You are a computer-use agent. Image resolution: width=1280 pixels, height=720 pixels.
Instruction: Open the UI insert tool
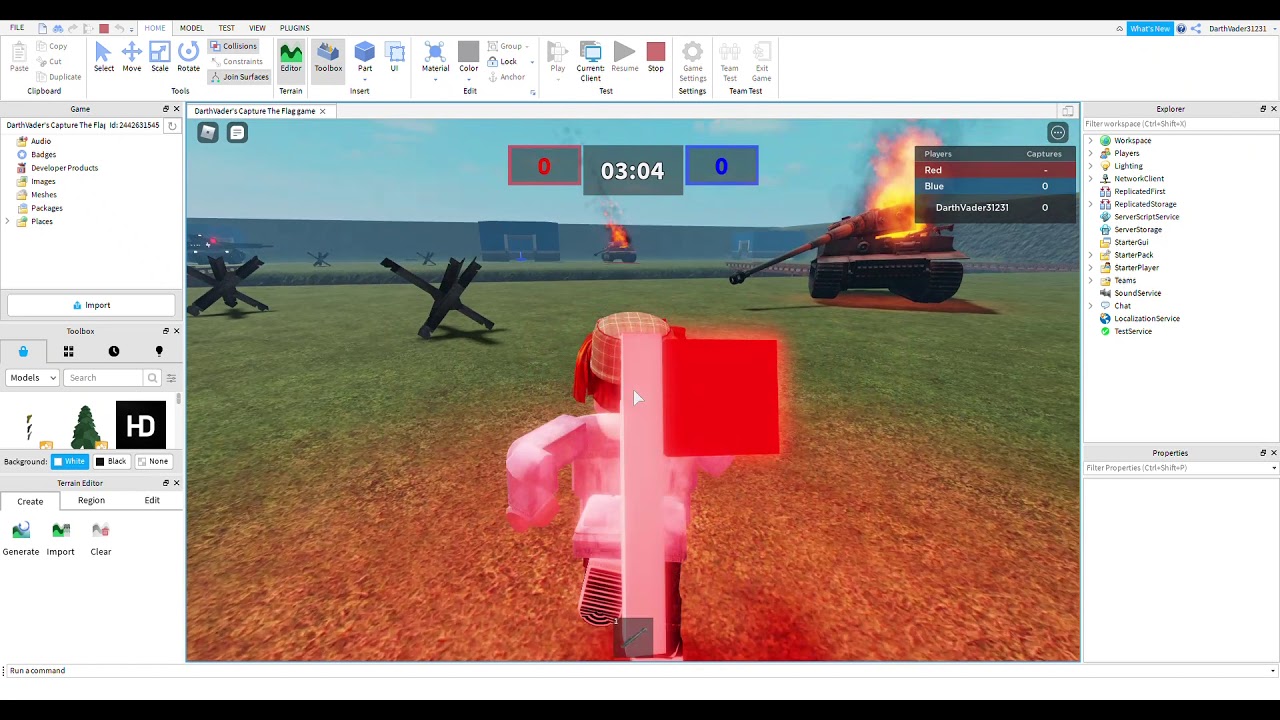(x=394, y=57)
